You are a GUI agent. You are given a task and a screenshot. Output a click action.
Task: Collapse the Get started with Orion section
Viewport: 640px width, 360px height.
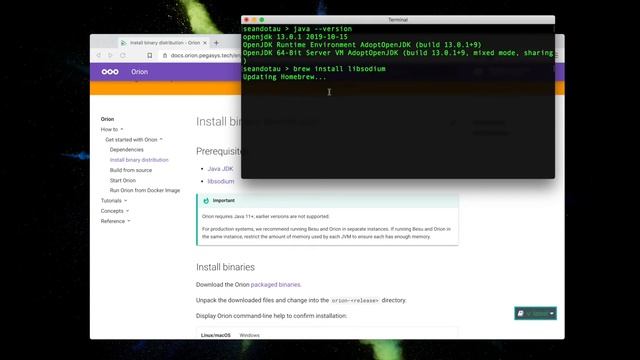[134, 140]
